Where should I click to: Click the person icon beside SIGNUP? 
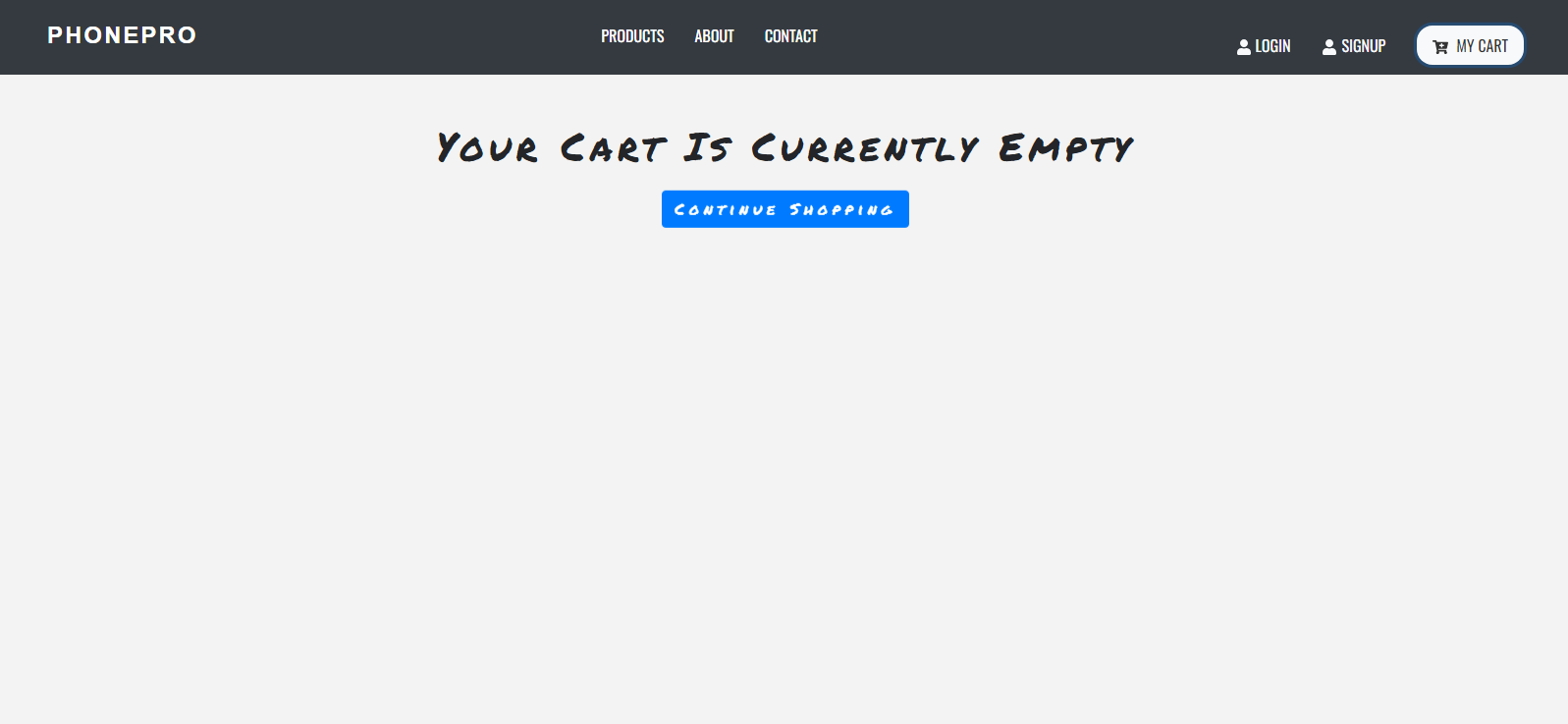pyautogui.click(x=1329, y=46)
